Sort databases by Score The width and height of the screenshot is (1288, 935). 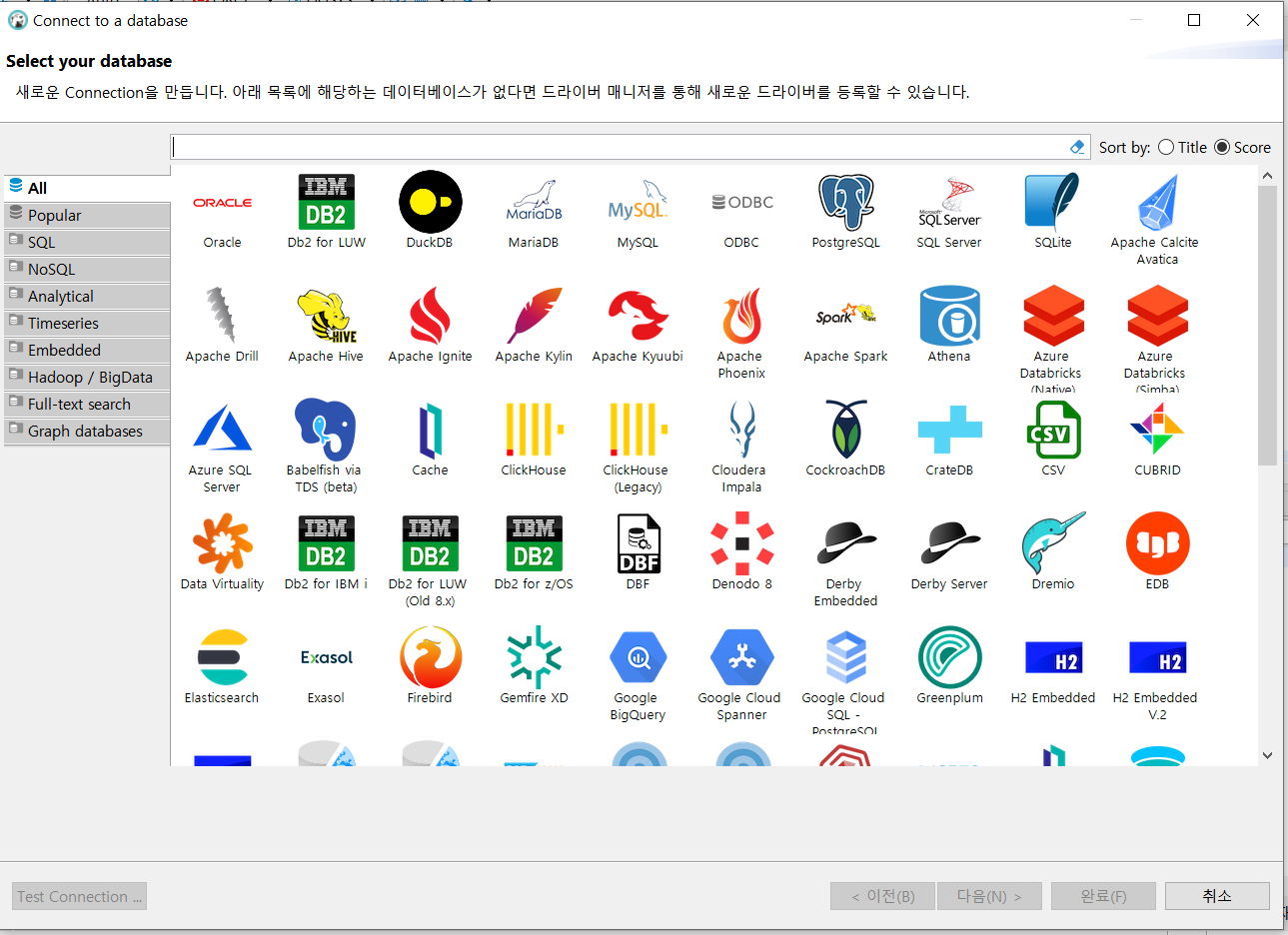click(x=1242, y=147)
